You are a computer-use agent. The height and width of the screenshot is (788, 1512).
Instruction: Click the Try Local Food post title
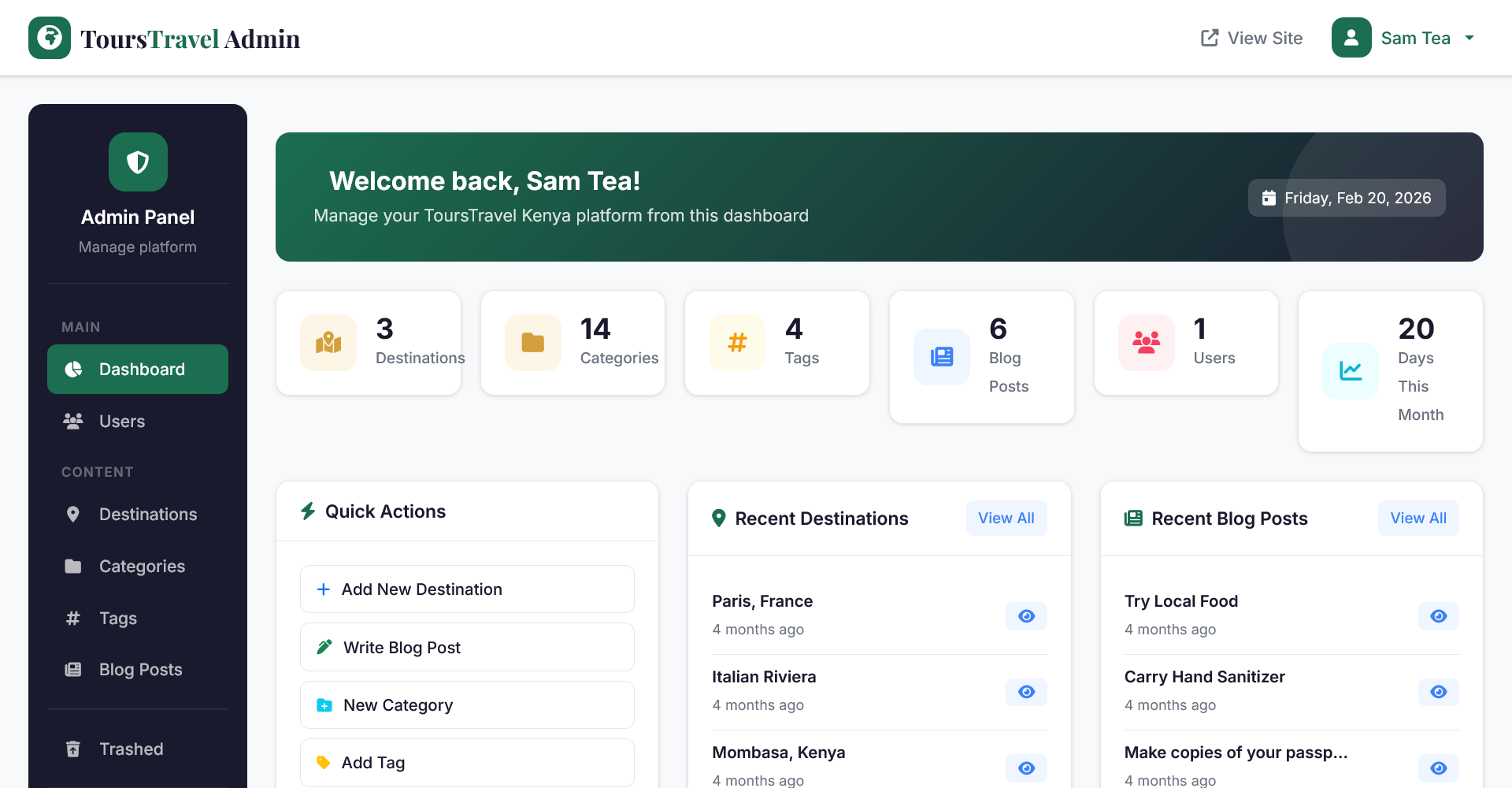(1181, 601)
